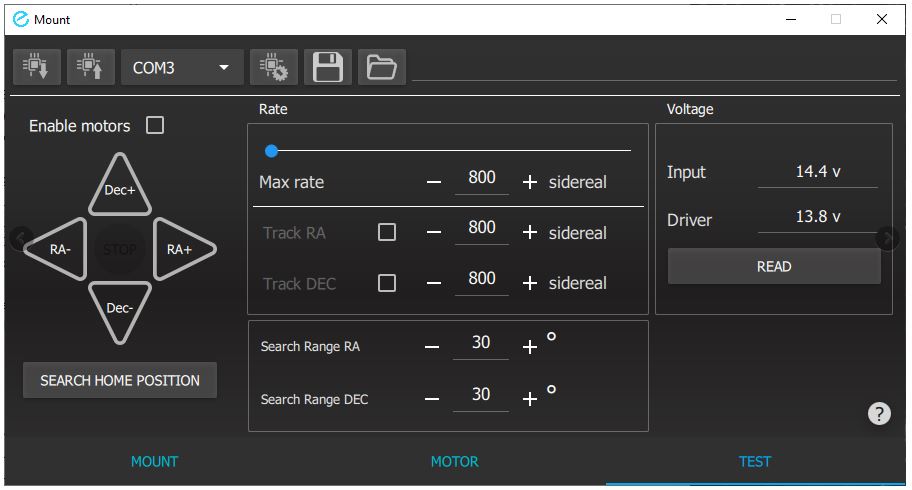Slew mount with RA+ arrow
This screenshot has height=490, width=912.
coord(183,249)
